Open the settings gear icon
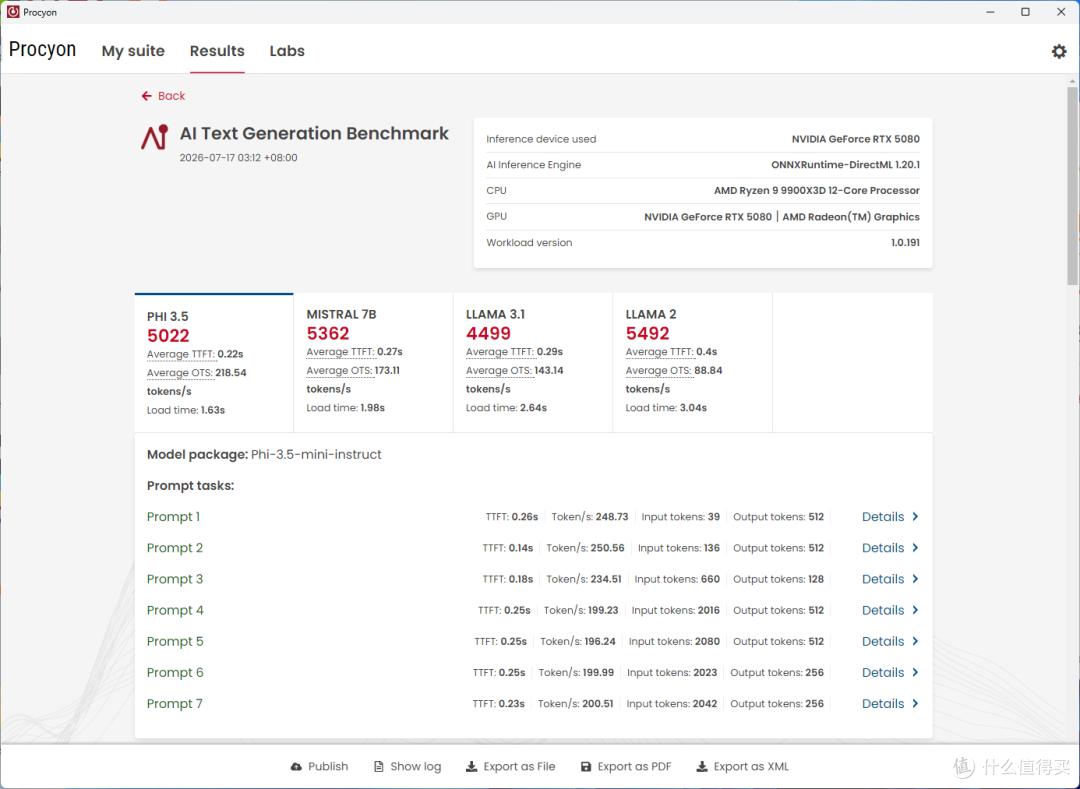Image resolution: width=1080 pixels, height=789 pixels. [1059, 51]
